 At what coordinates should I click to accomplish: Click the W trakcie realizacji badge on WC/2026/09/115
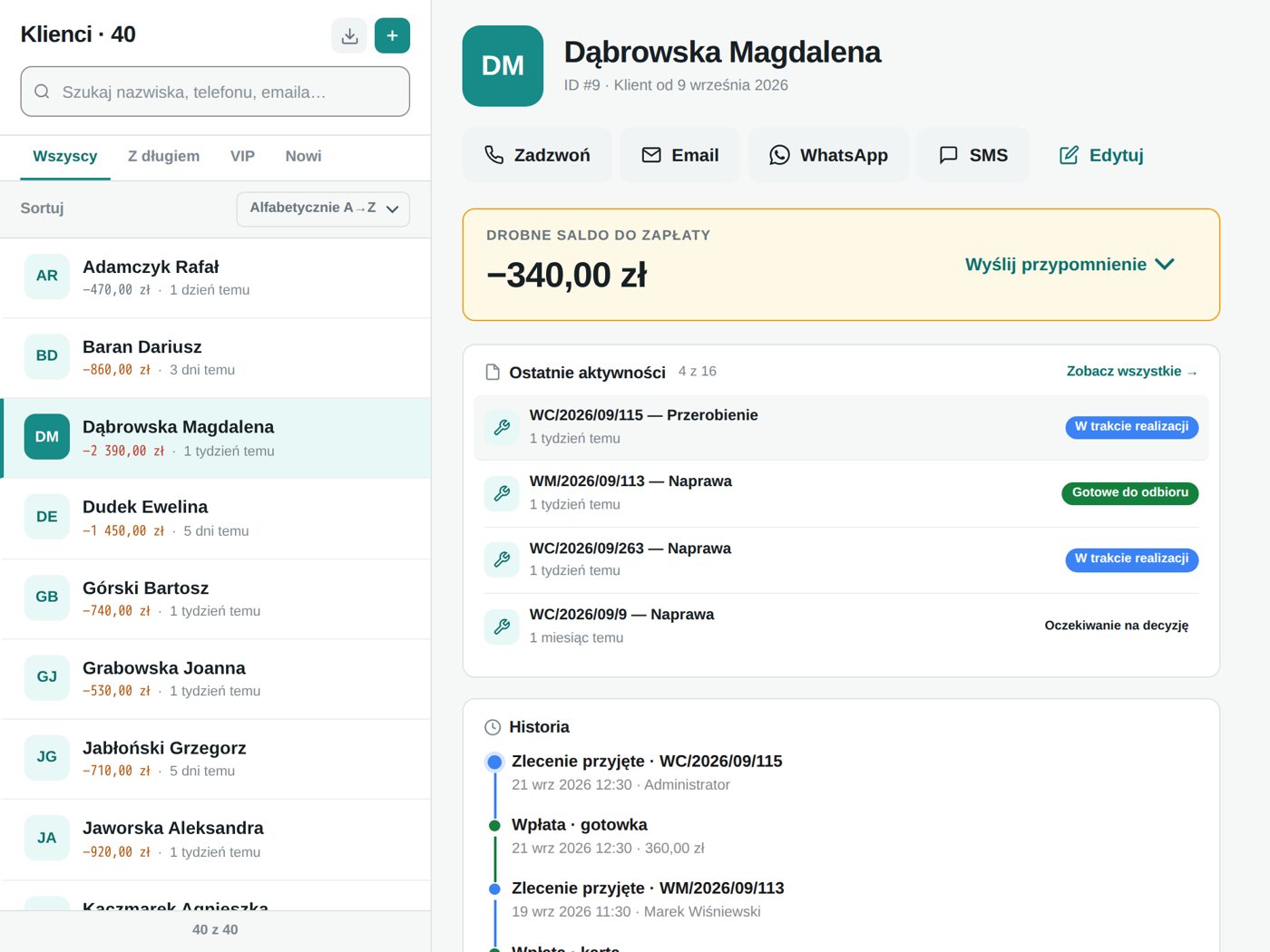click(1131, 427)
